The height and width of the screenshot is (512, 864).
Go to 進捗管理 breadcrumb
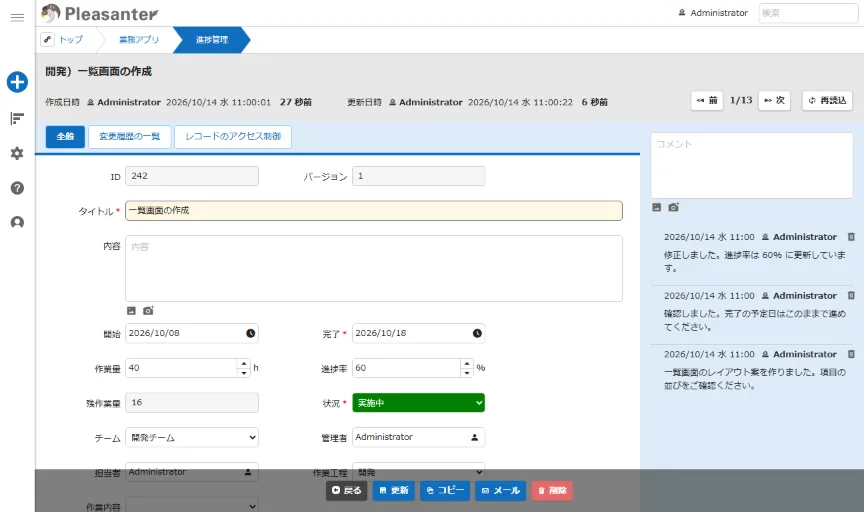(212, 40)
